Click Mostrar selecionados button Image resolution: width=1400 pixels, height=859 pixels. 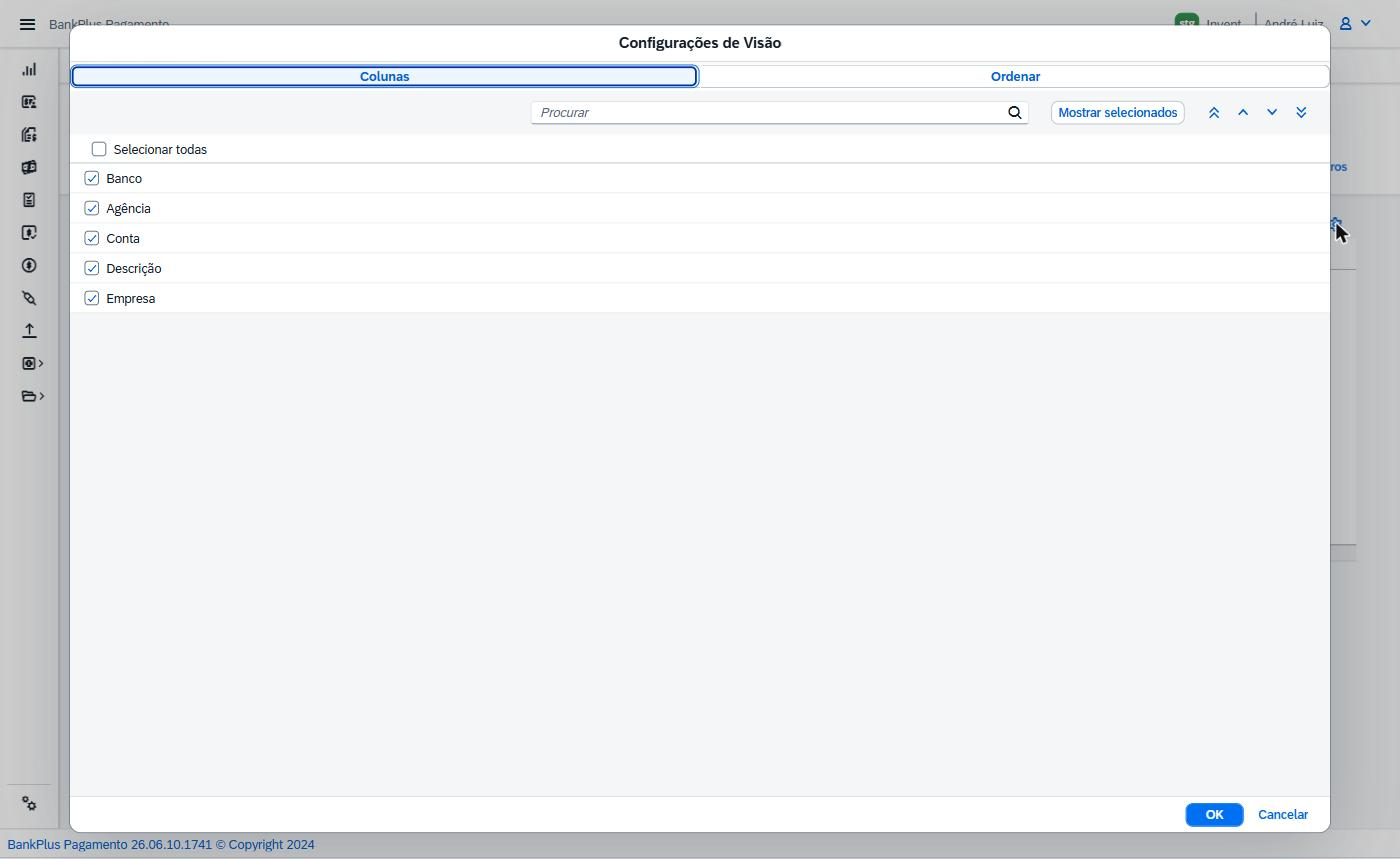(x=1118, y=112)
